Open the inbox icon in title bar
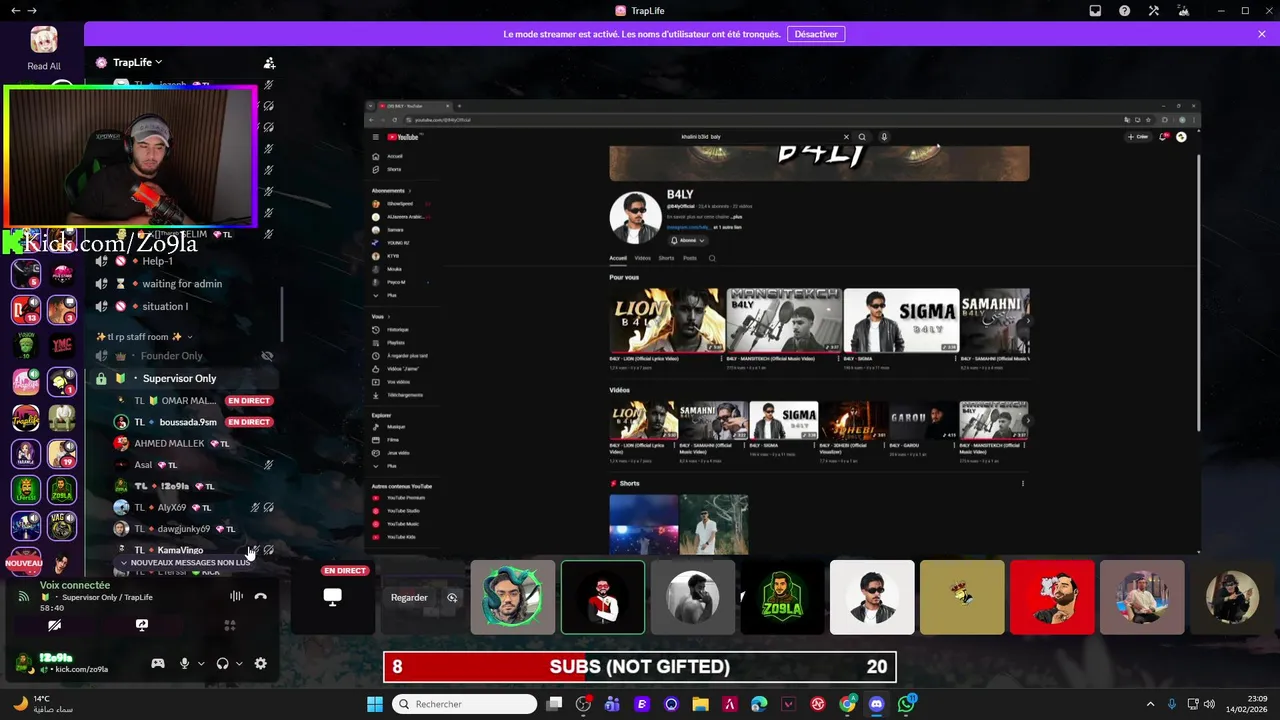This screenshot has width=1280, height=720. [x=1096, y=10]
